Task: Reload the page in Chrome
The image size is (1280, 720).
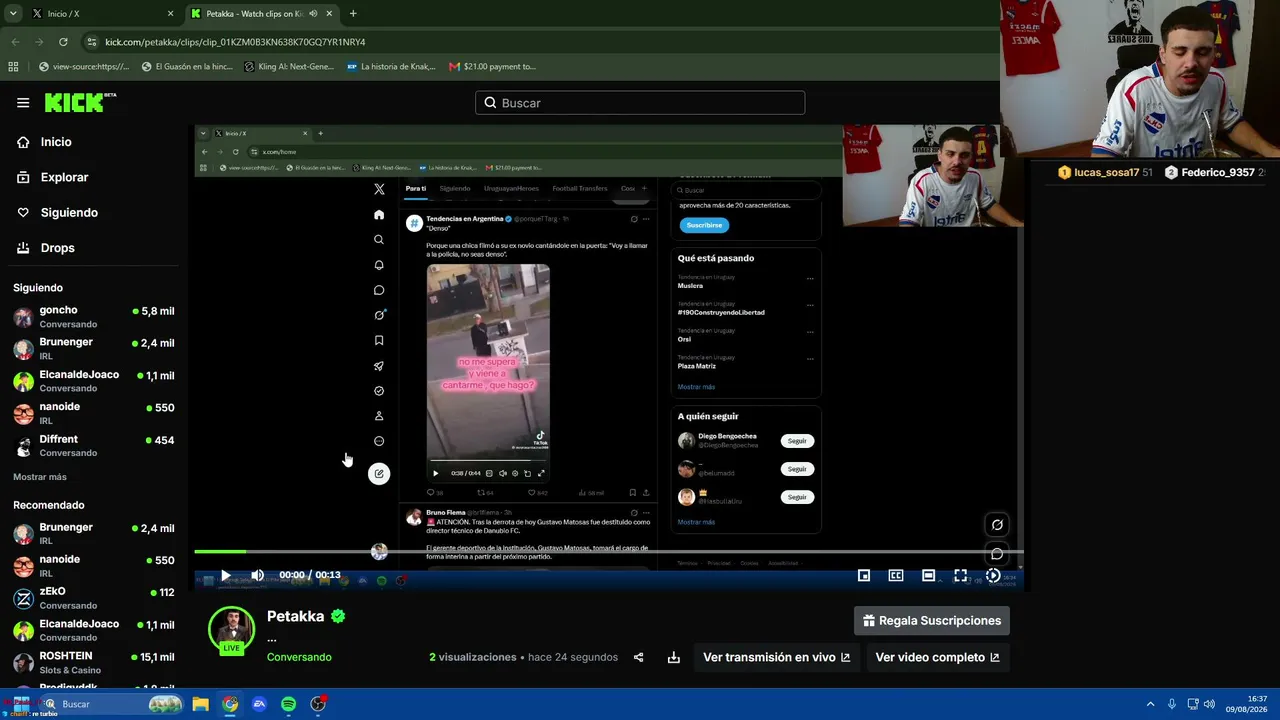Action: tap(63, 42)
